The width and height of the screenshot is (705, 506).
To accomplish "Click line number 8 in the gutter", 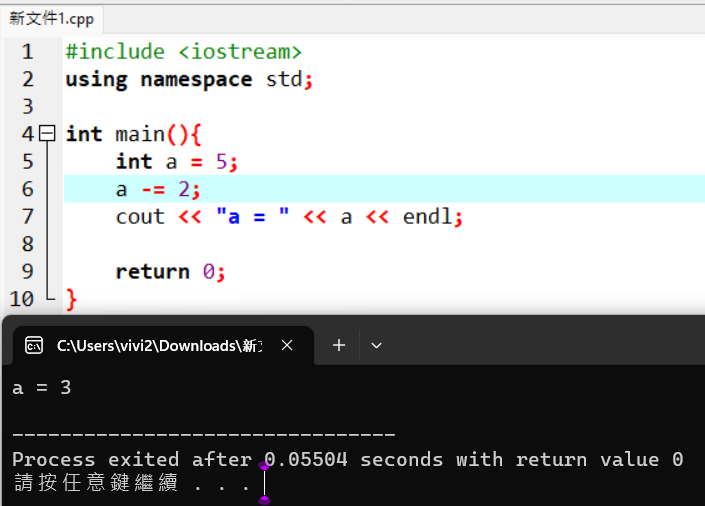I will 27,244.
